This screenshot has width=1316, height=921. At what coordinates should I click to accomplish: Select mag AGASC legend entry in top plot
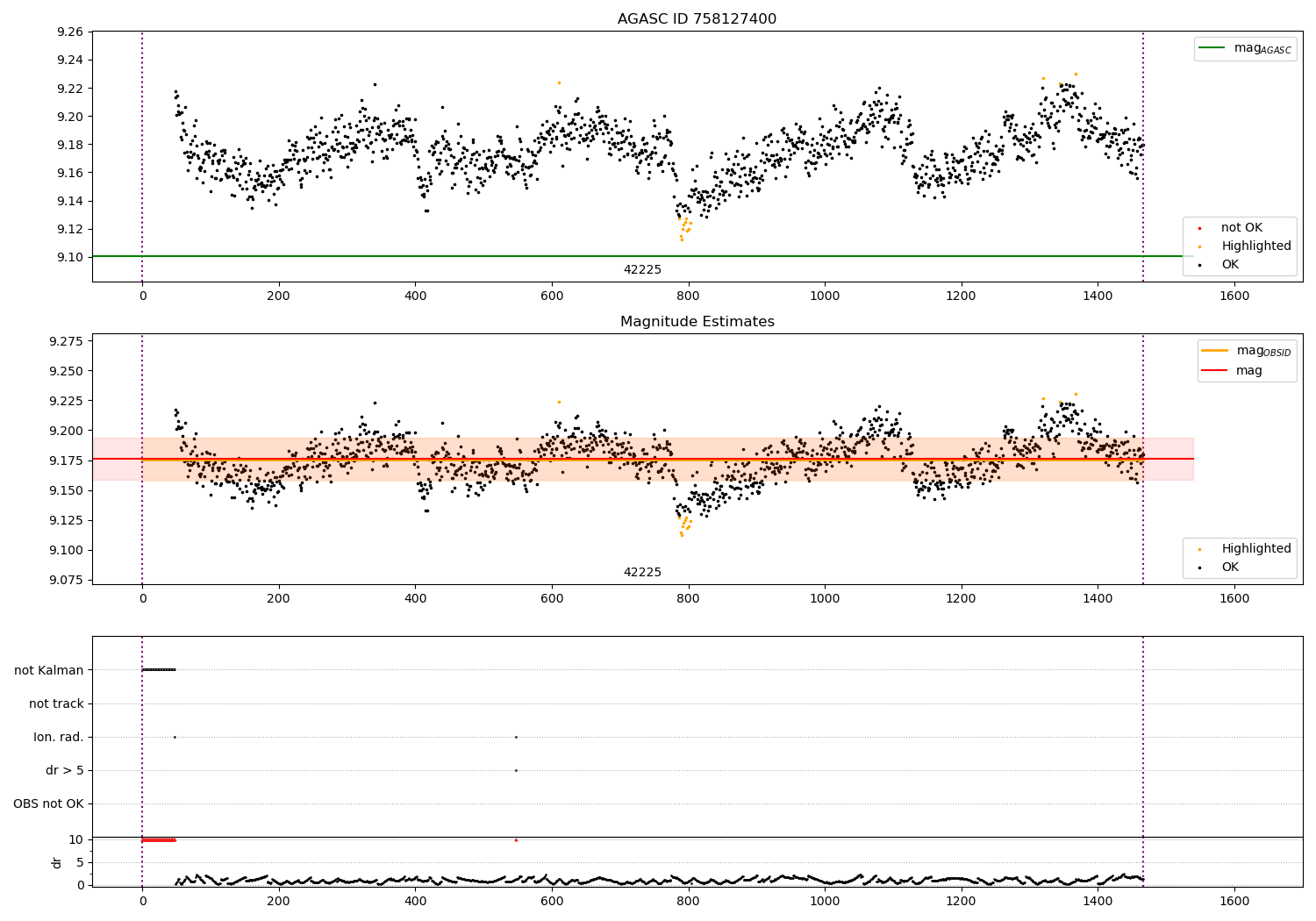(x=1245, y=48)
